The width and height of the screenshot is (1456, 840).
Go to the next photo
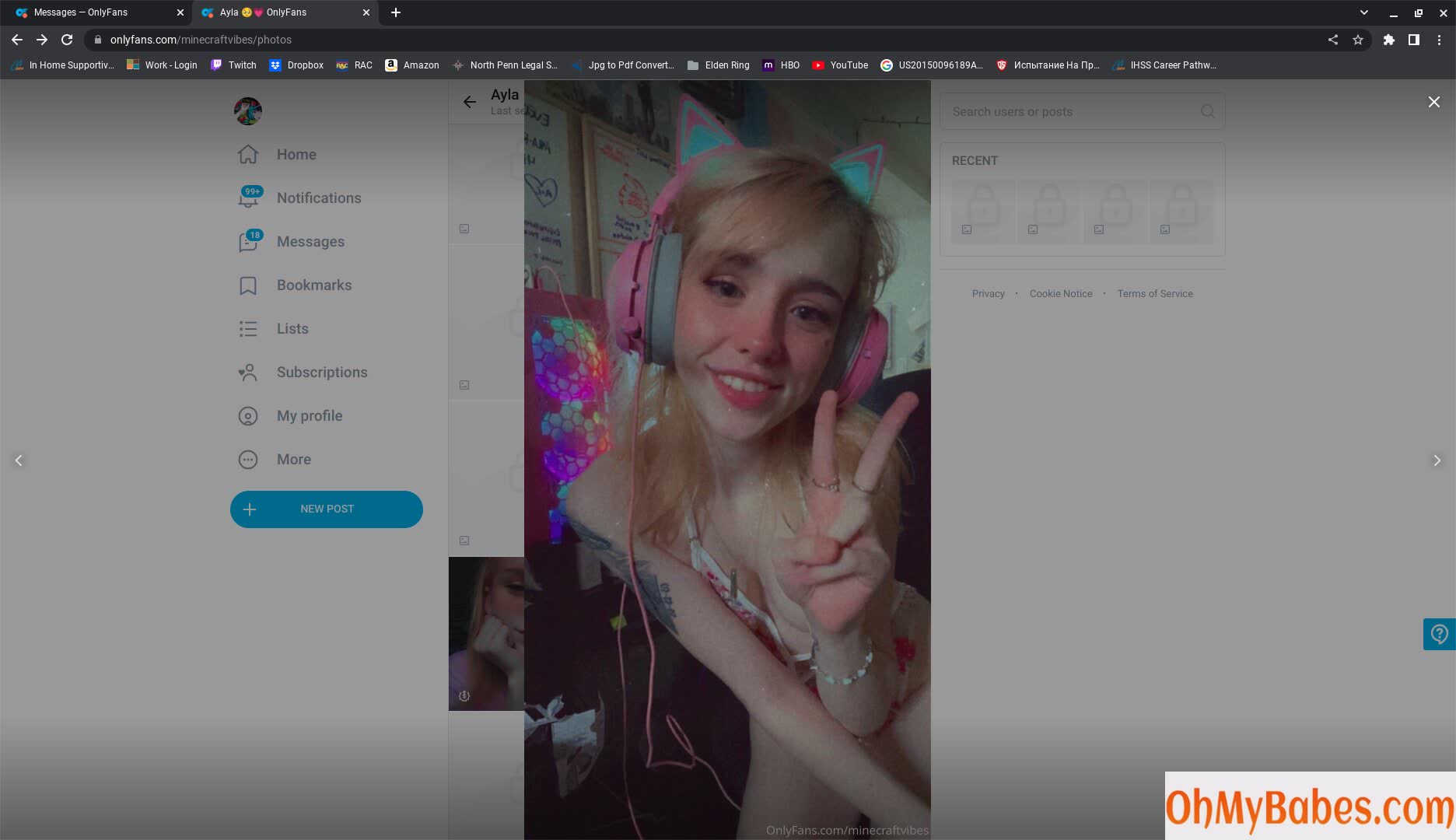point(1437,460)
